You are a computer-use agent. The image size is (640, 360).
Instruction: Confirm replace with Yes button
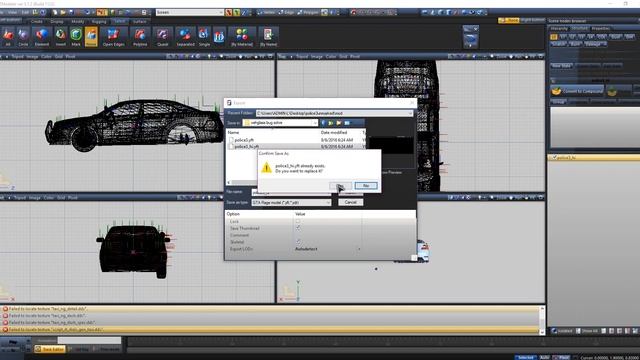point(340,186)
